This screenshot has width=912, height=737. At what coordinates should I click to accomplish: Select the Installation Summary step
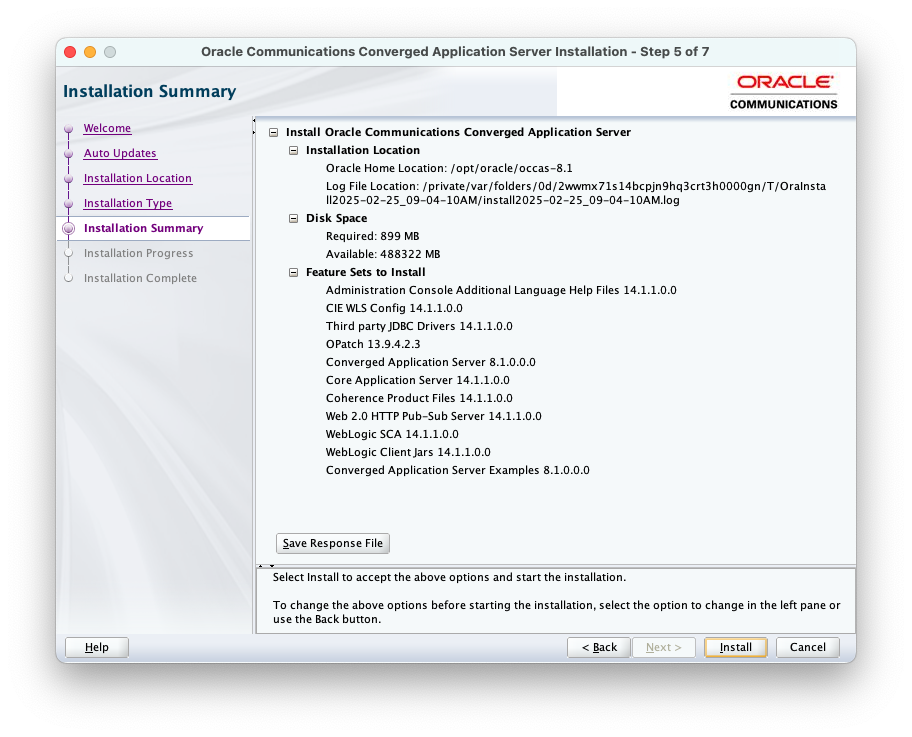(143, 228)
